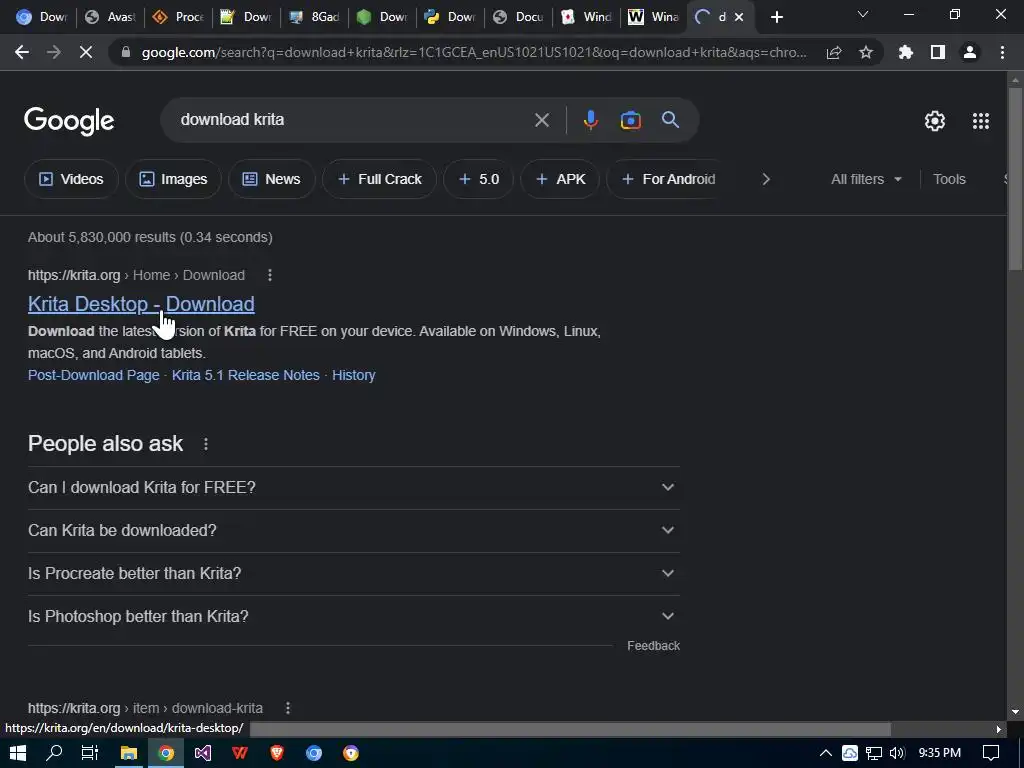Filter results by Videos
Viewport: 1024px width, 768px height.
[71, 179]
